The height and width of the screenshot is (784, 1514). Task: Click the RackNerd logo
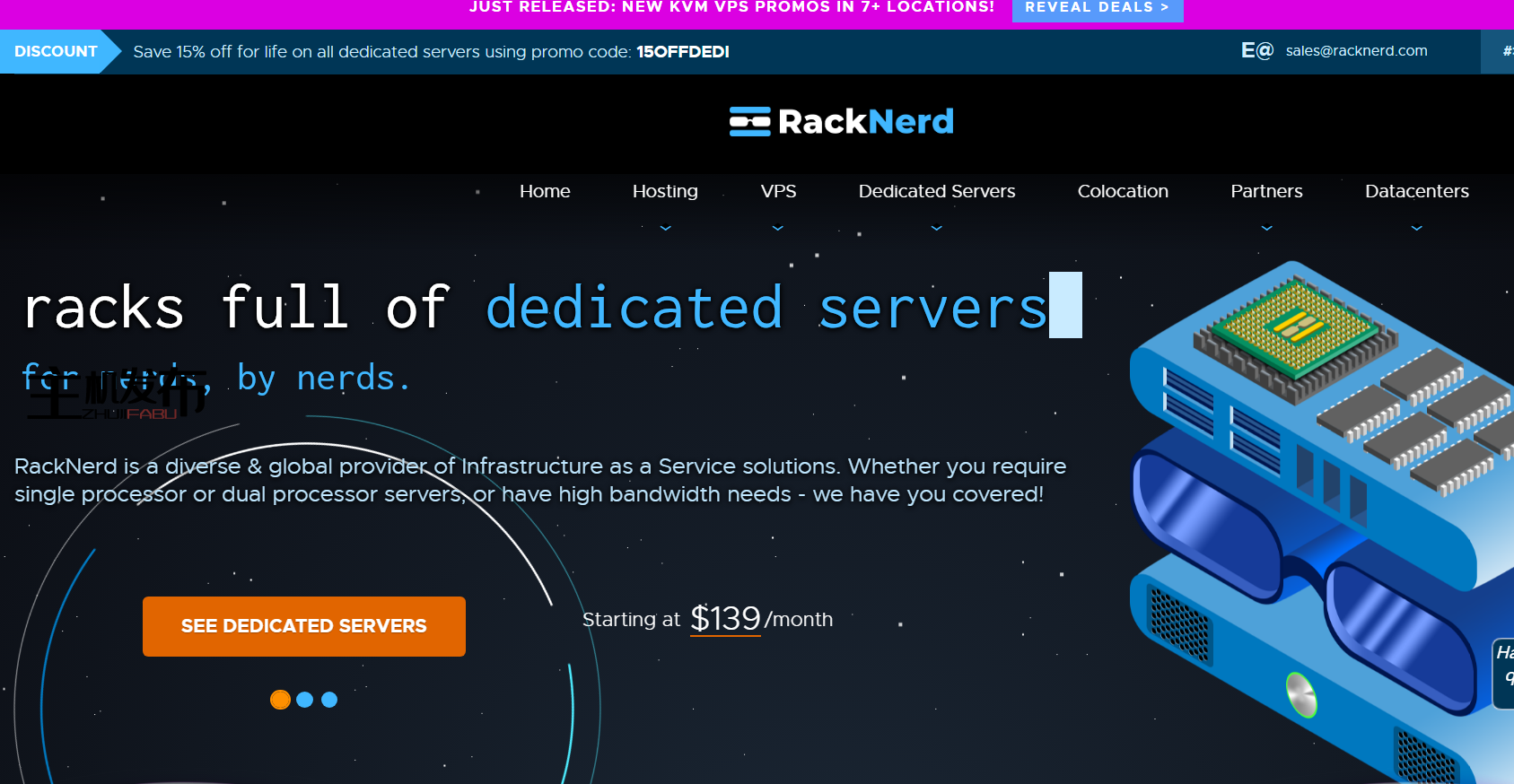[841, 121]
